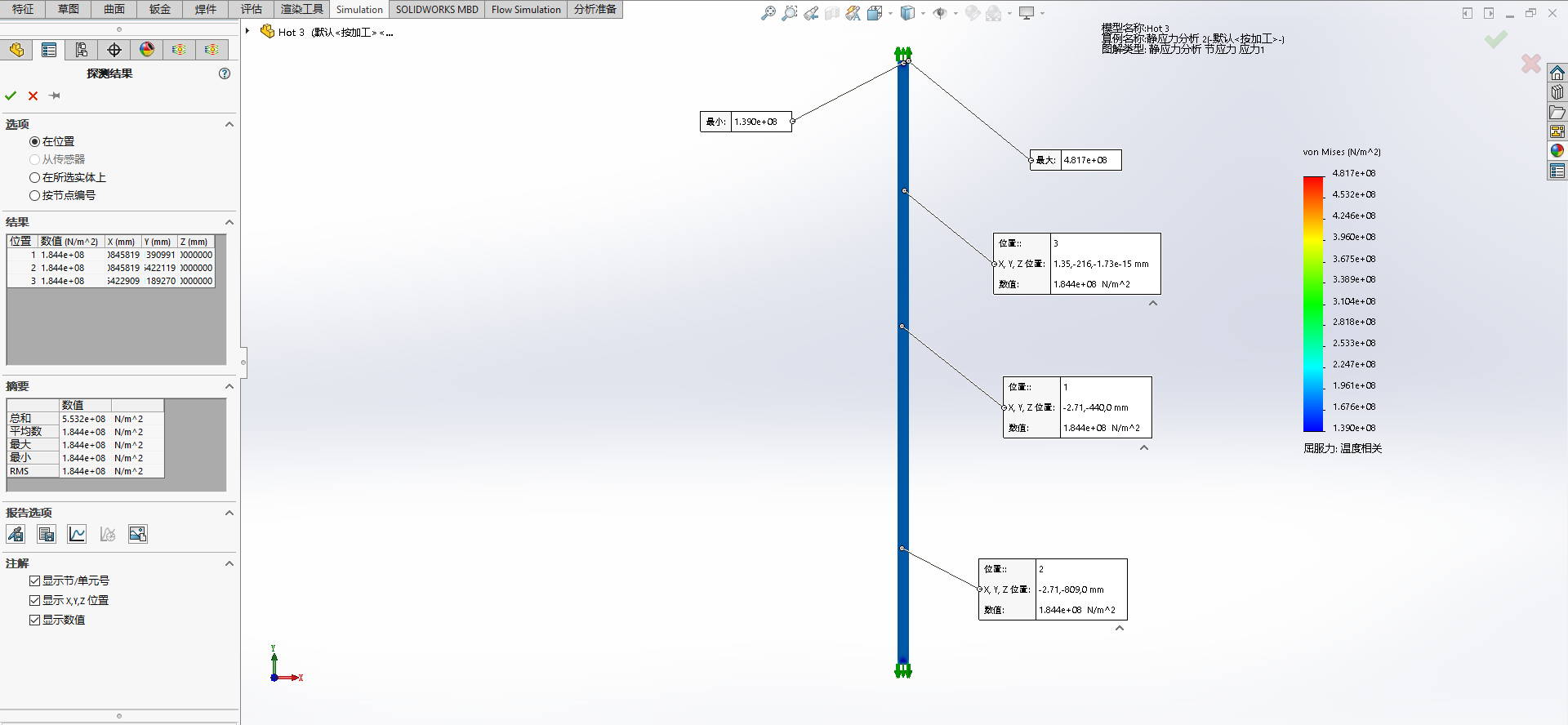Click the PropertyManager help question mark
1568x725 pixels.
tap(225, 73)
